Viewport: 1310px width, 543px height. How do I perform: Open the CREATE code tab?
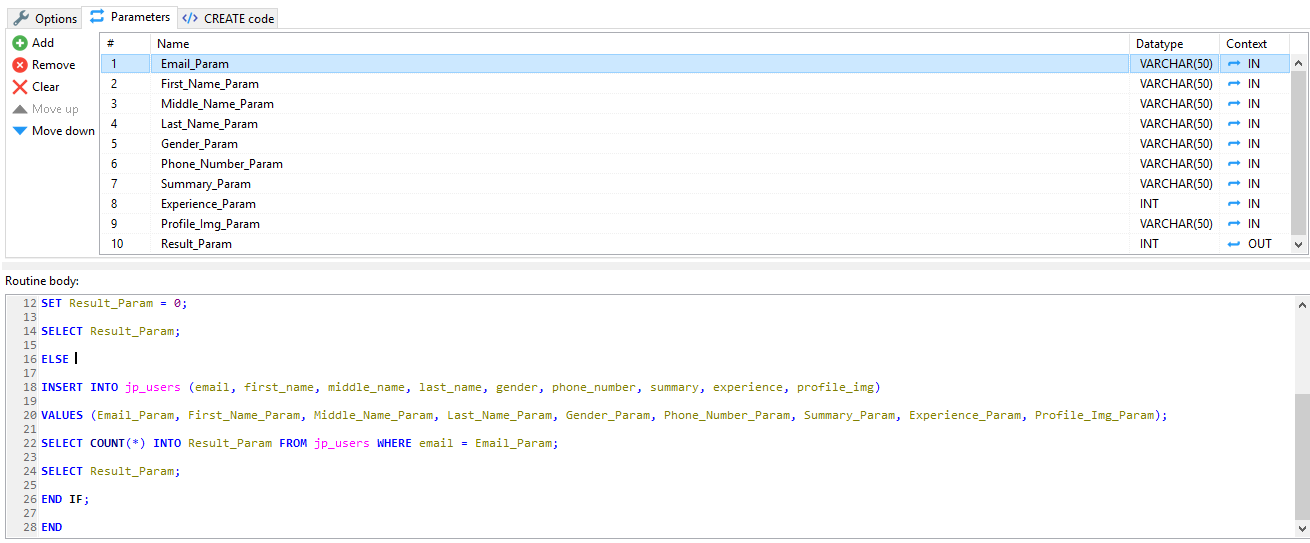[228, 18]
